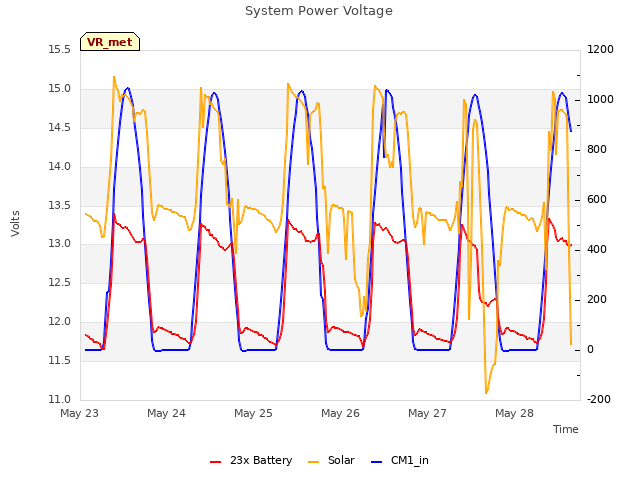This screenshot has height=480, width=640.
Task: Toggle the Solar legend entry
Action: pyautogui.click(x=331, y=460)
